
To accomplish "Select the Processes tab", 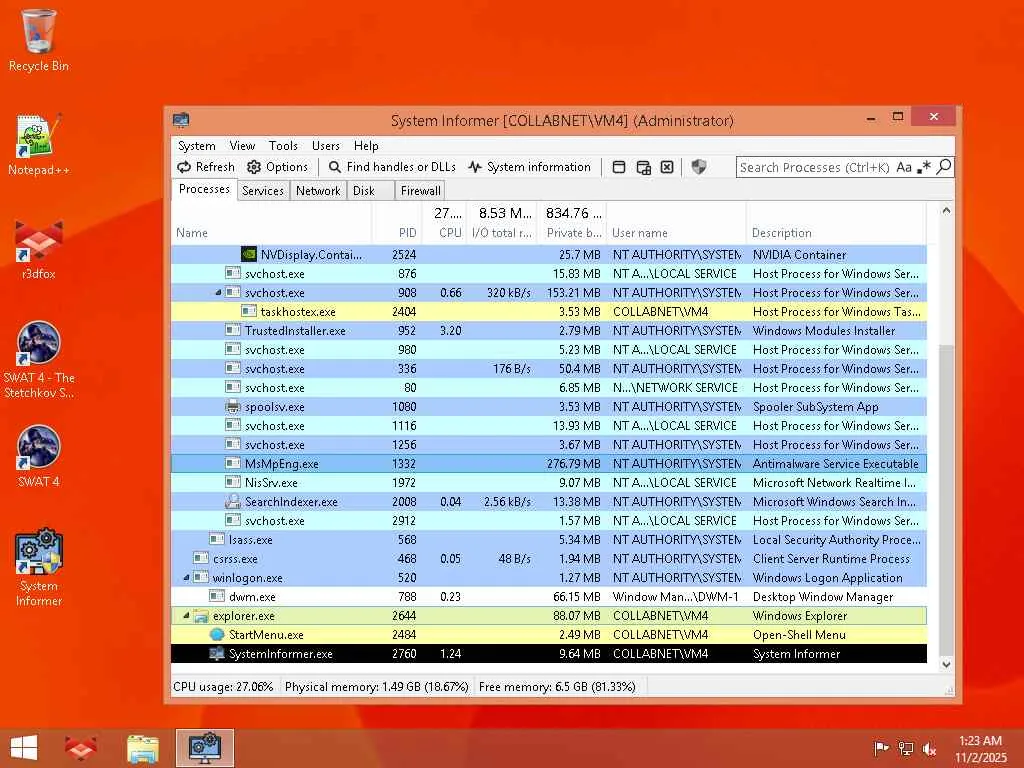I will tap(204, 189).
